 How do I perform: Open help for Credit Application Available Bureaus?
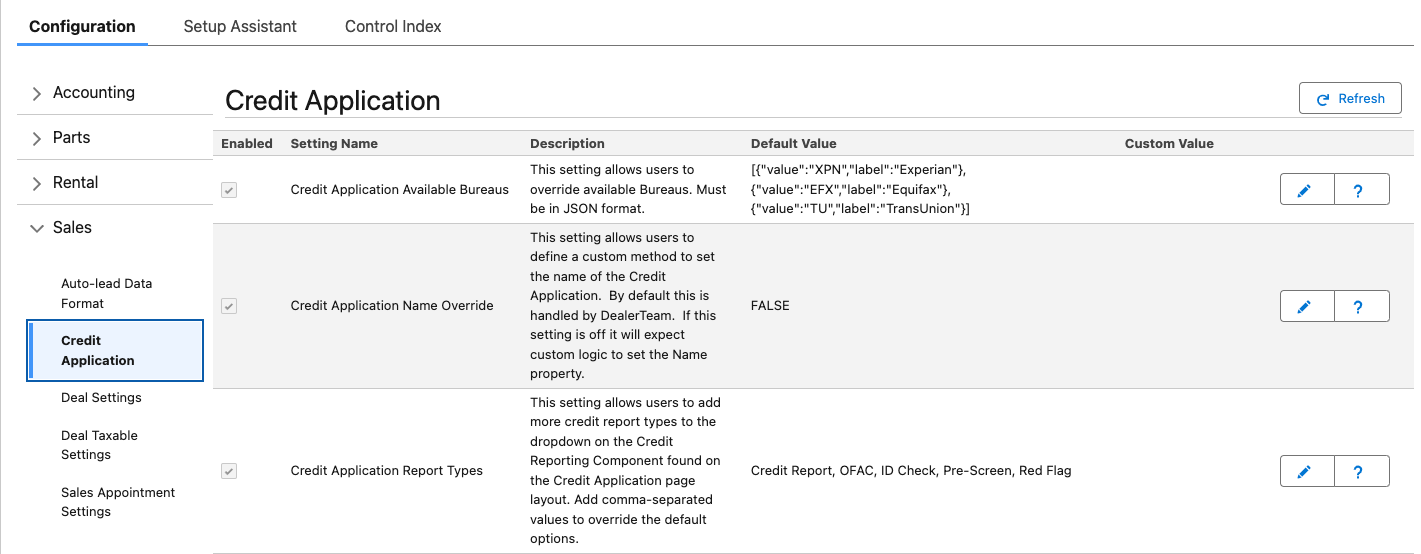click(1362, 189)
